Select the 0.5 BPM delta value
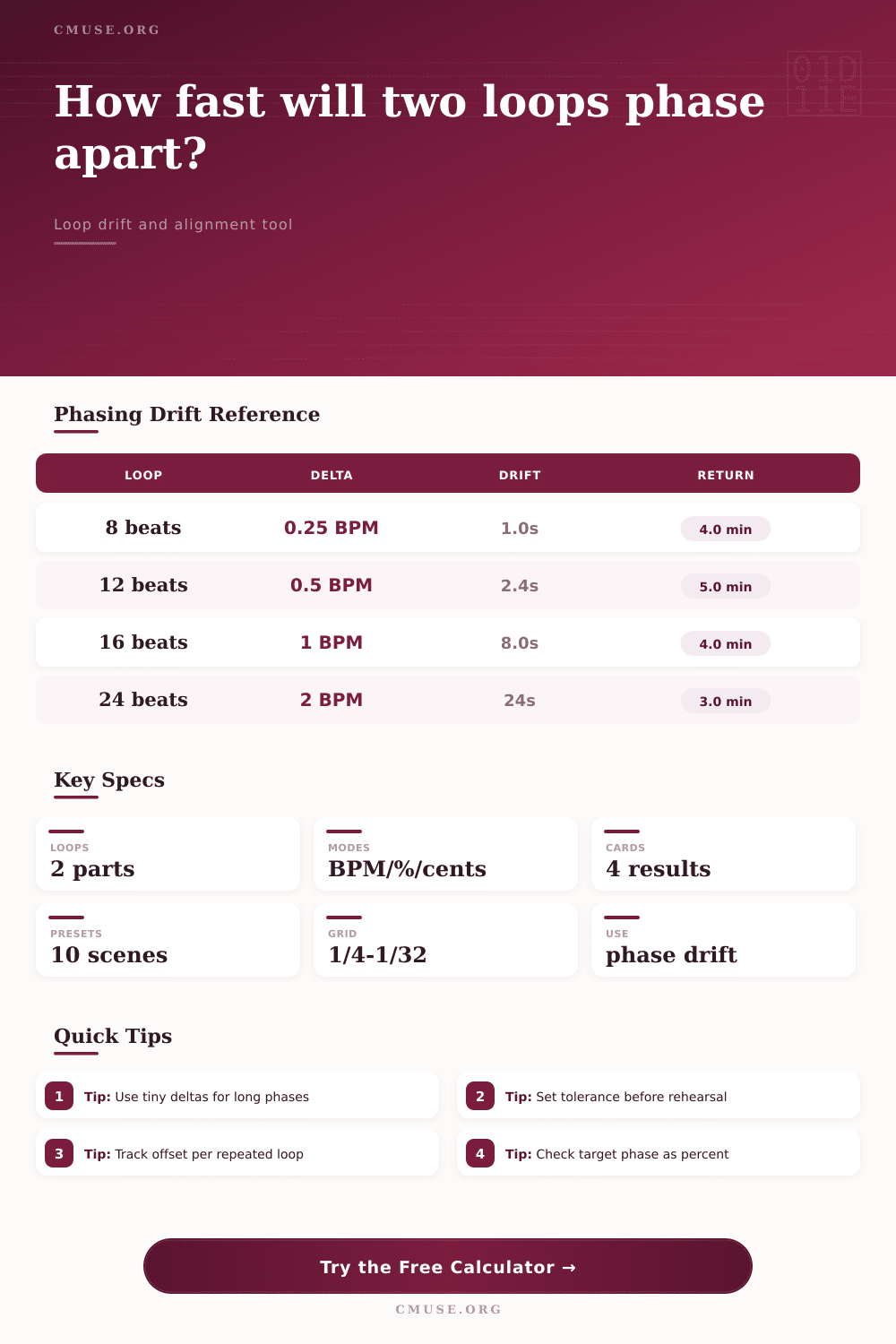Screen dimensions: 896x1344 pos(332,585)
